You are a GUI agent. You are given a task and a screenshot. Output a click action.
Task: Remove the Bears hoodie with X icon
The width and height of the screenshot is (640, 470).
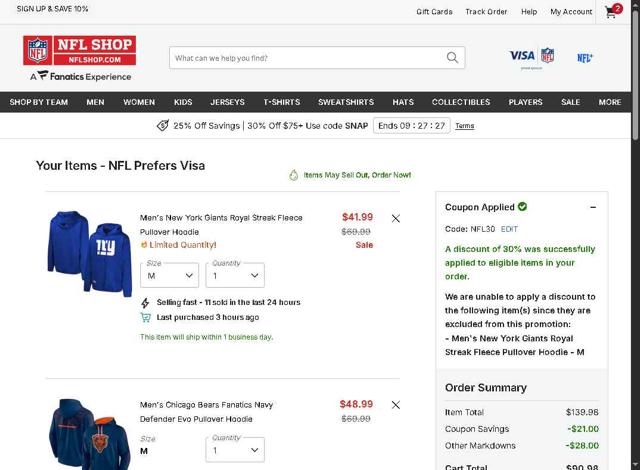coord(396,405)
